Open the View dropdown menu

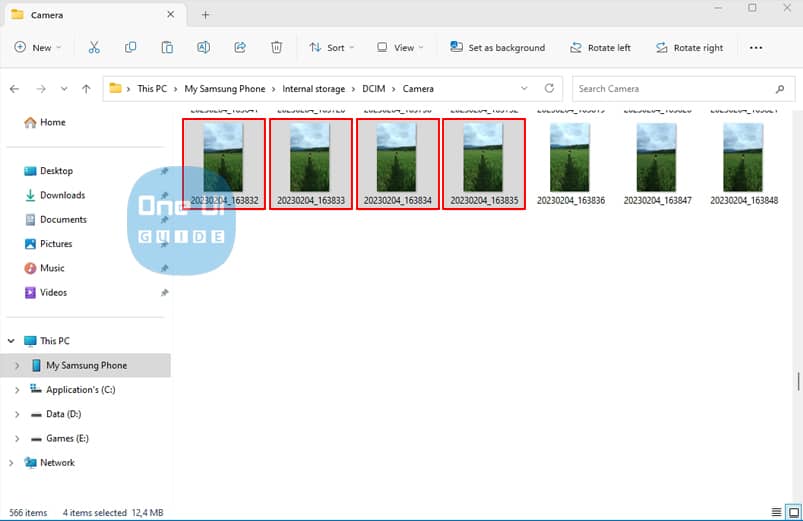tap(400, 47)
